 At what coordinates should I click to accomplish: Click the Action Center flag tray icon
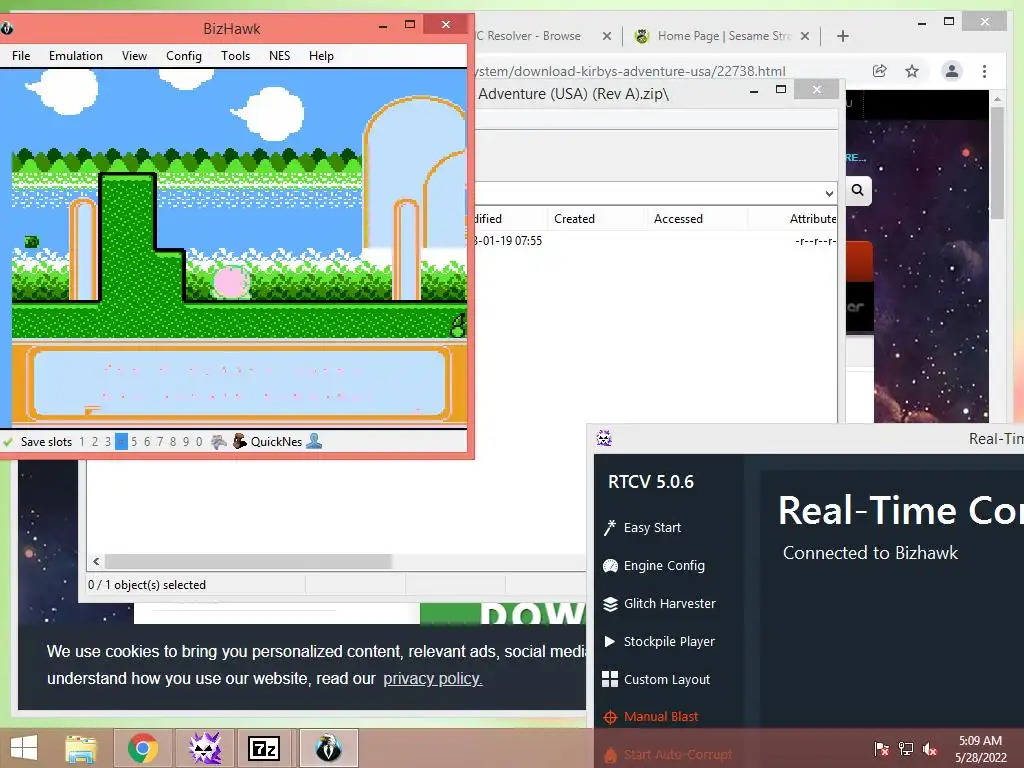[x=881, y=749]
